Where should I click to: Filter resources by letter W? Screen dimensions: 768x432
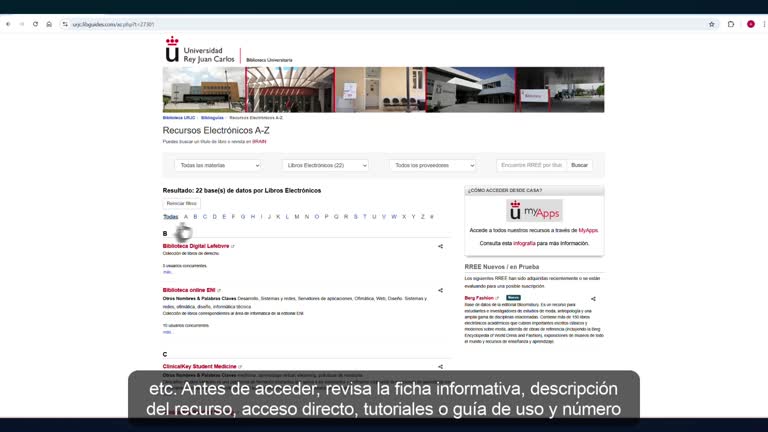(x=394, y=217)
